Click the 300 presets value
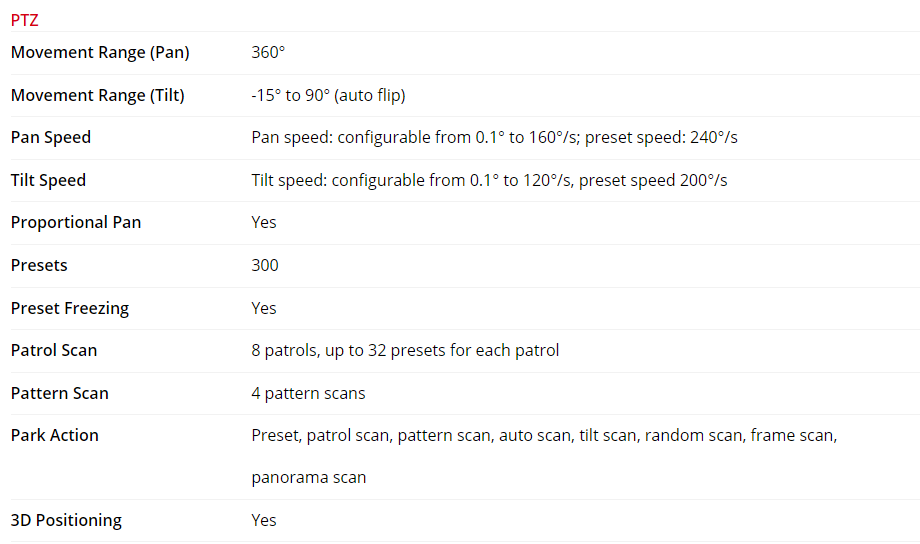Image resolution: width=920 pixels, height=544 pixels. (265, 266)
